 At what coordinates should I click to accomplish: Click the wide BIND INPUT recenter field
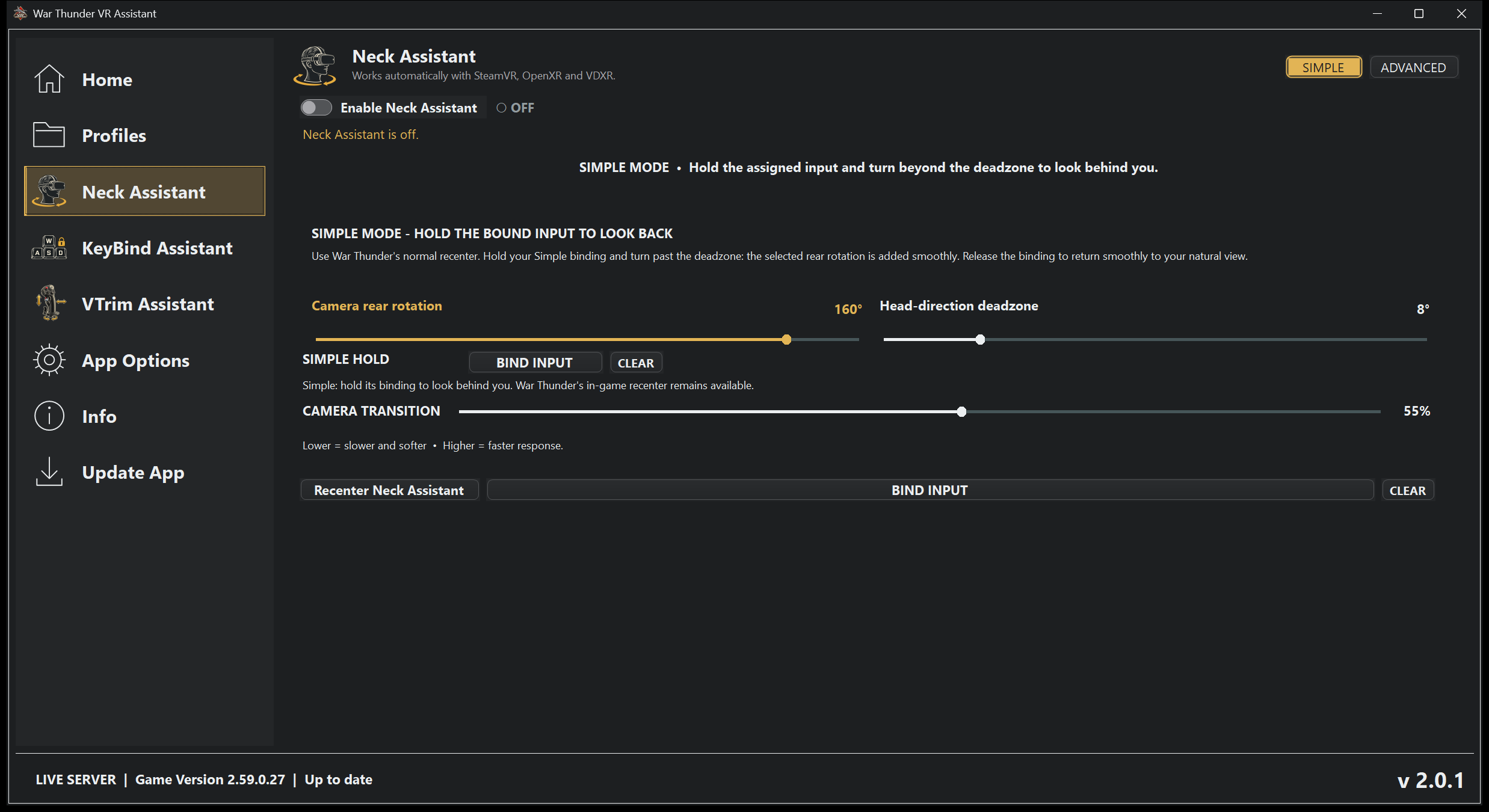930,490
